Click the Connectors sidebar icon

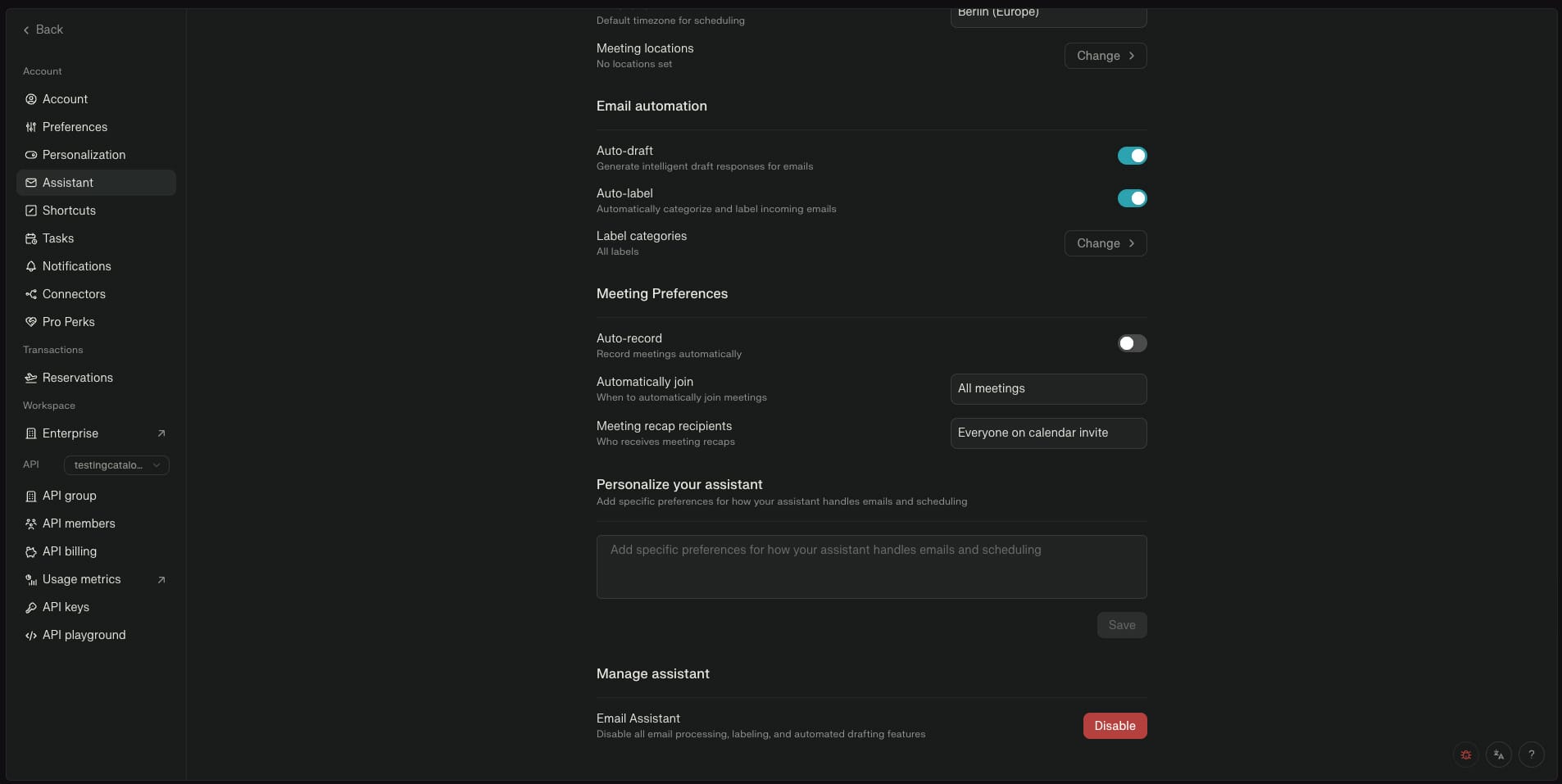[31, 294]
